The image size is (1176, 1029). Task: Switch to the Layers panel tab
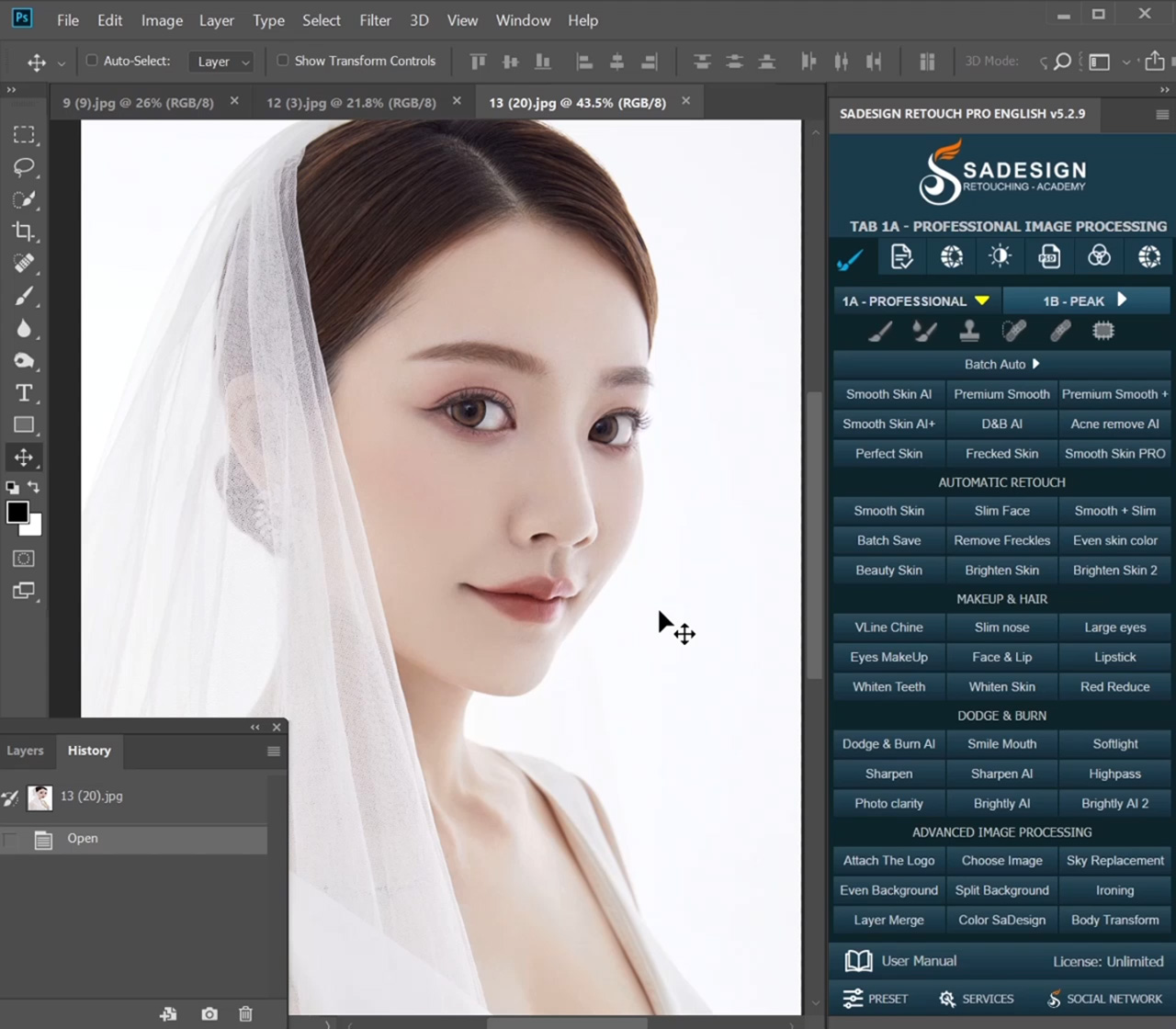(25, 751)
